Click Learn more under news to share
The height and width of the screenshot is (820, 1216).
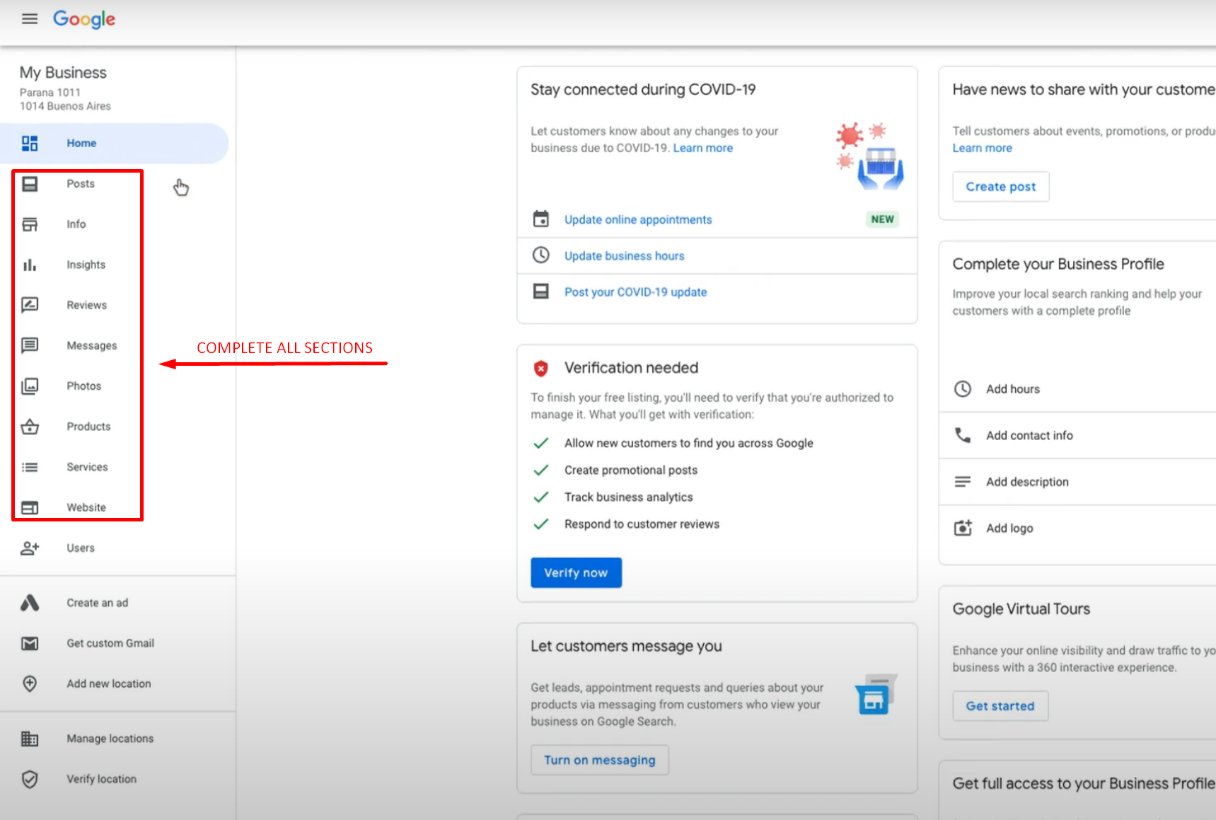point(982,148)
